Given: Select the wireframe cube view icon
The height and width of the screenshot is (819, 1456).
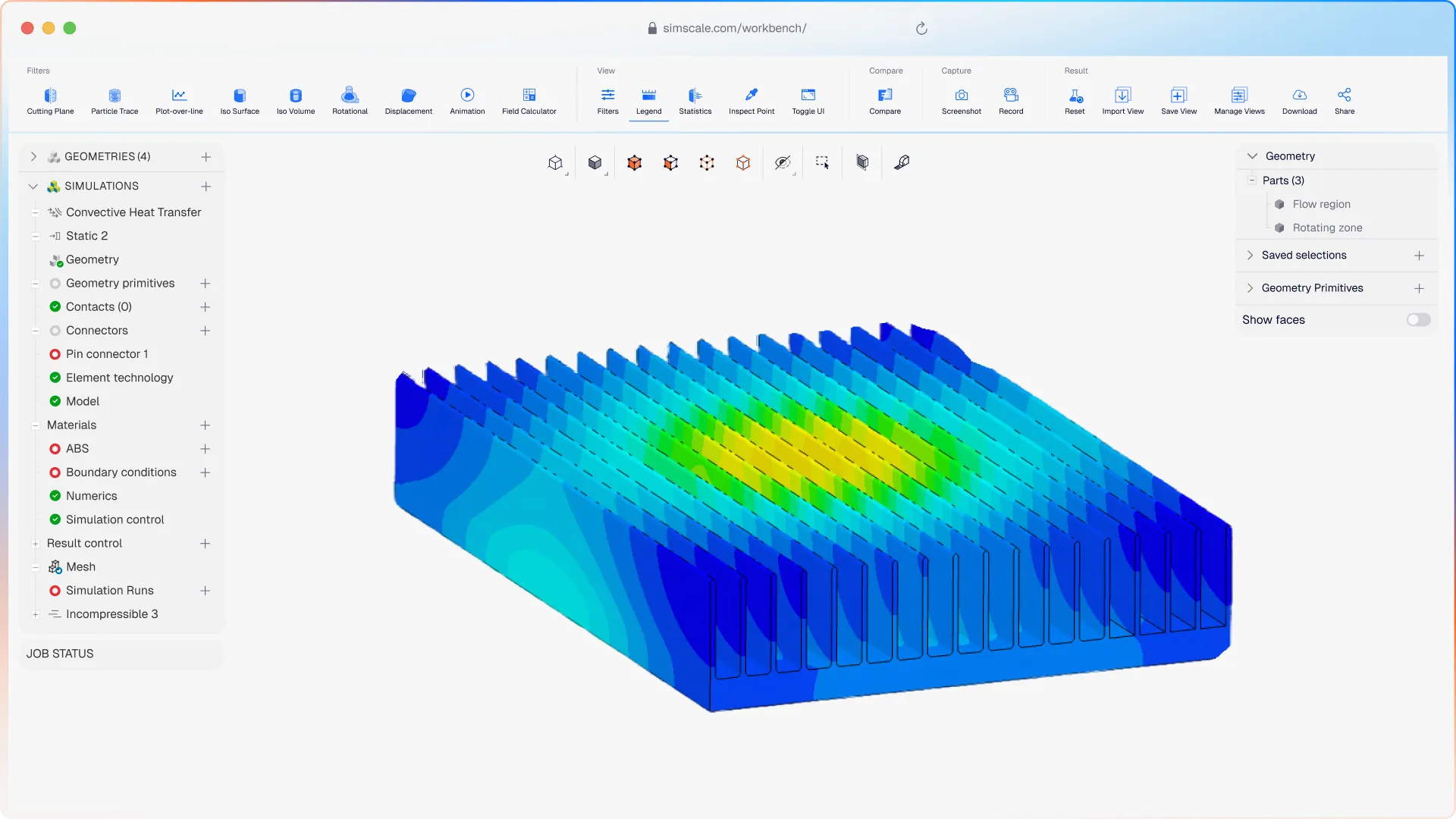Looking at the screenshot, I should [555, 162].
